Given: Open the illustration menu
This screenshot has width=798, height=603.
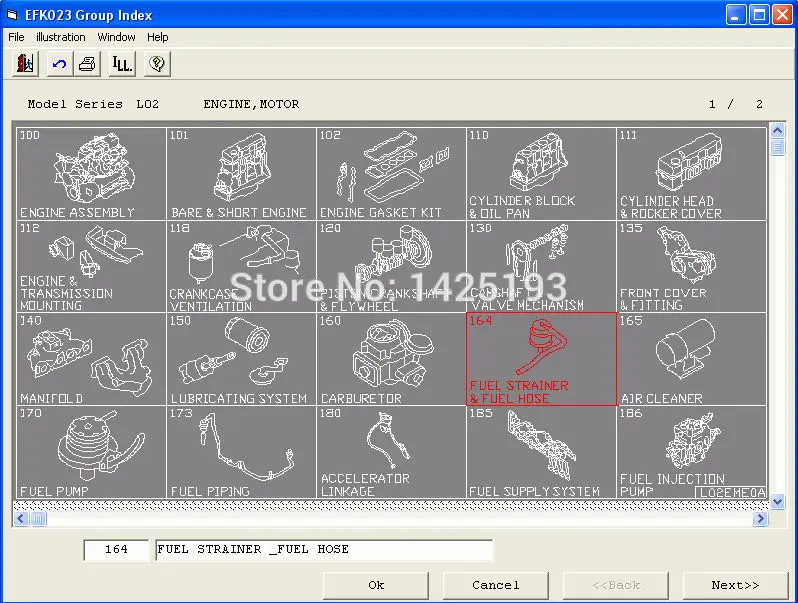Looking at the screenshot, I should [61, 37].
